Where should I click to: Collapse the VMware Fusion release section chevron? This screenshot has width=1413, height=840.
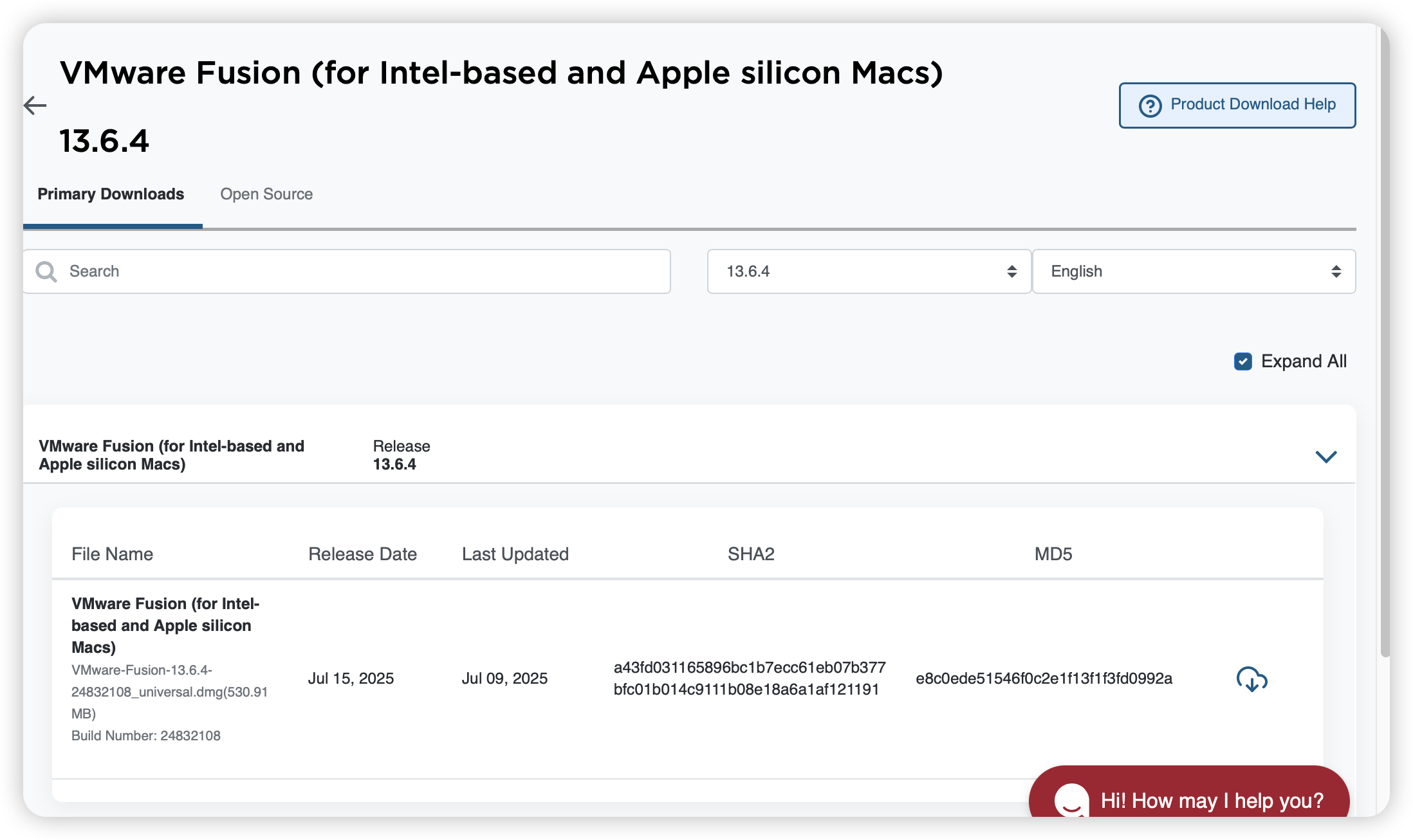coord(1326,457)
